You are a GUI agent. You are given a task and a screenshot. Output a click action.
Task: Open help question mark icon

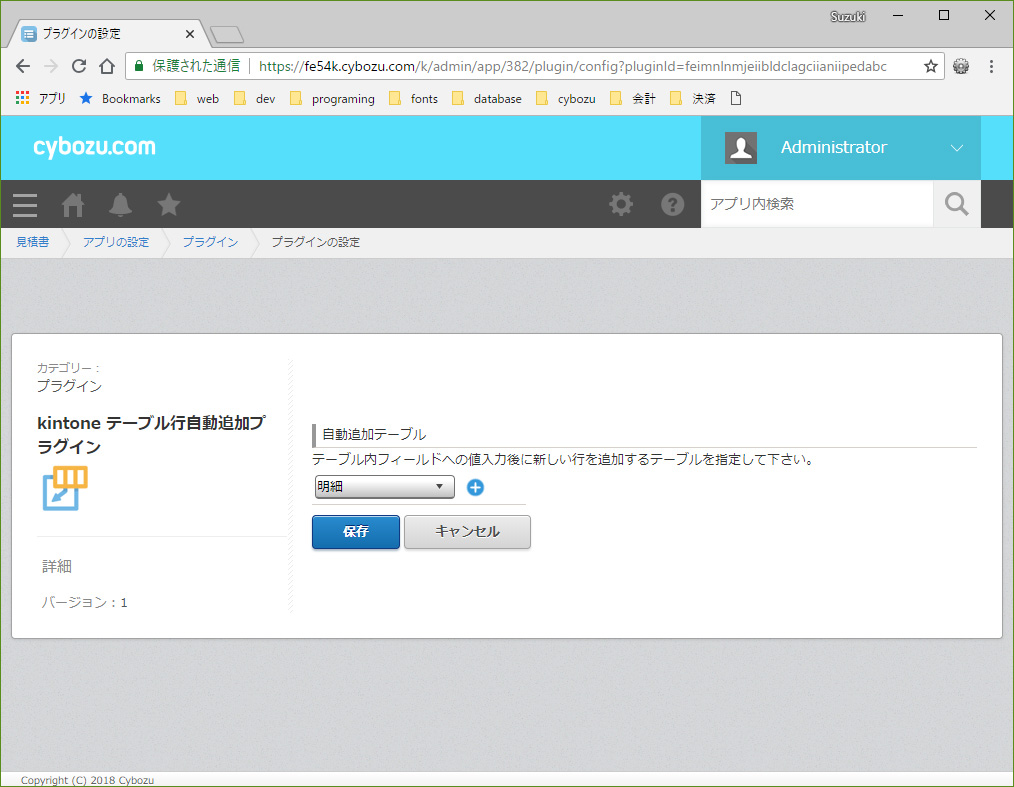[673, 204]
